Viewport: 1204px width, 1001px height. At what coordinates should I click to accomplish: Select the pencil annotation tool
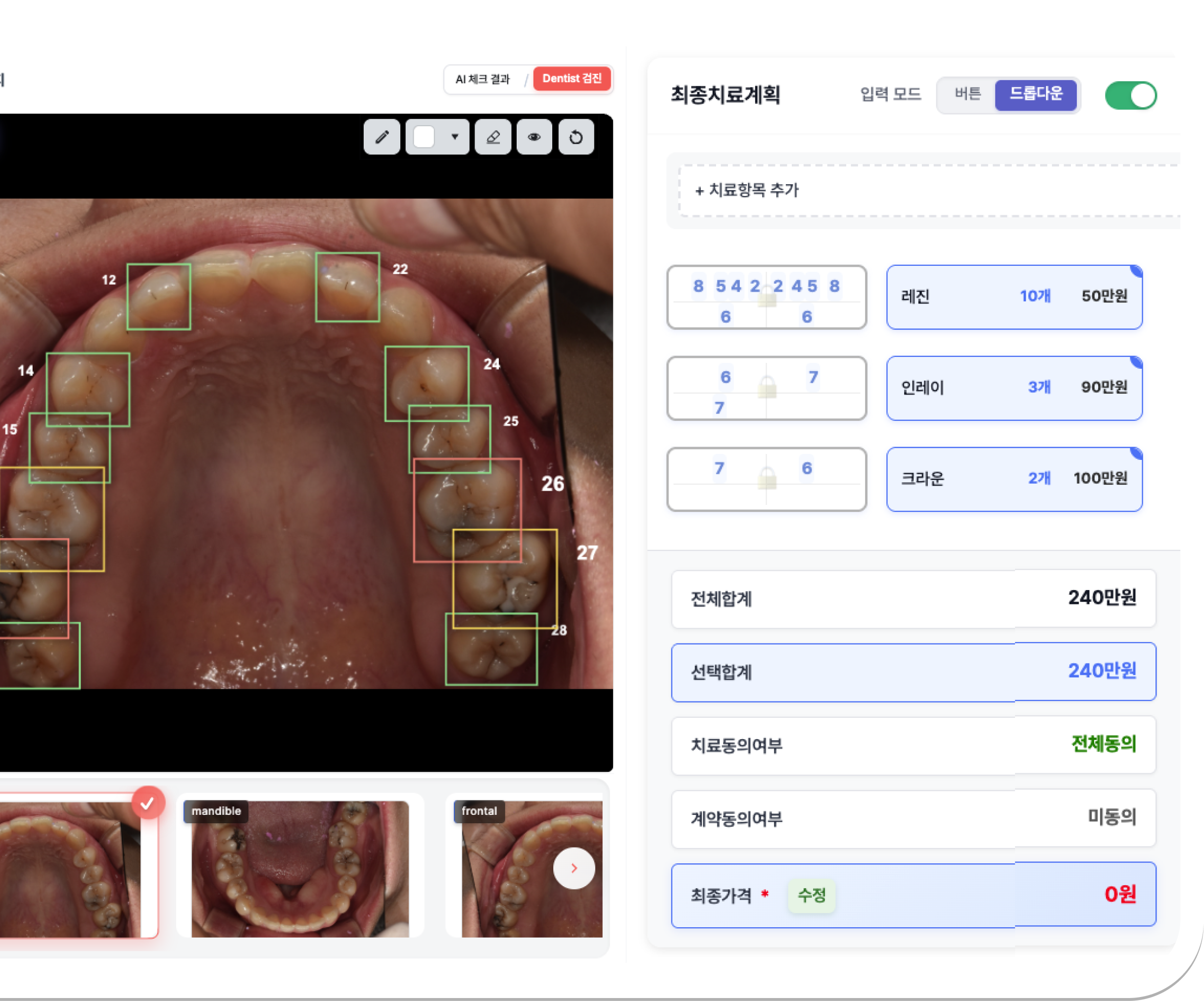(382, 137)
